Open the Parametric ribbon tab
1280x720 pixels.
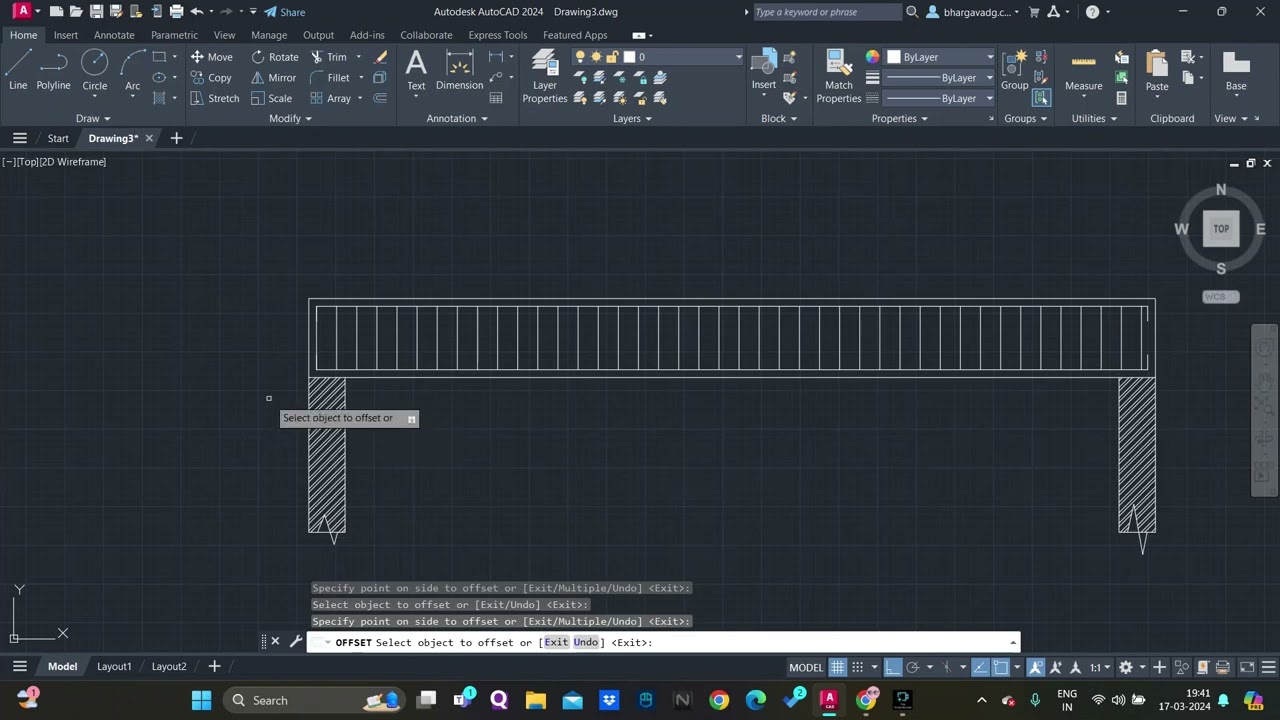pos(174,35)
